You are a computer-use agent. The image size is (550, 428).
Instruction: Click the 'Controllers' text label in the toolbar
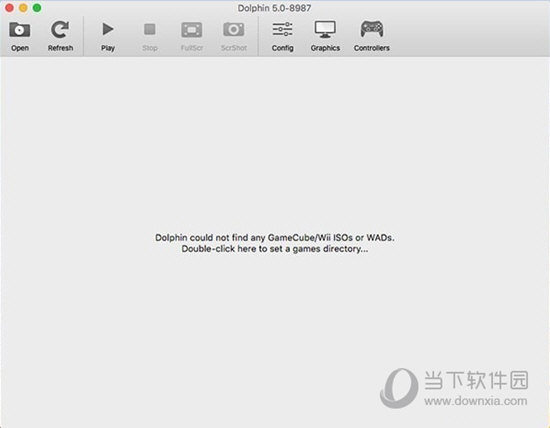coord(371,48)
